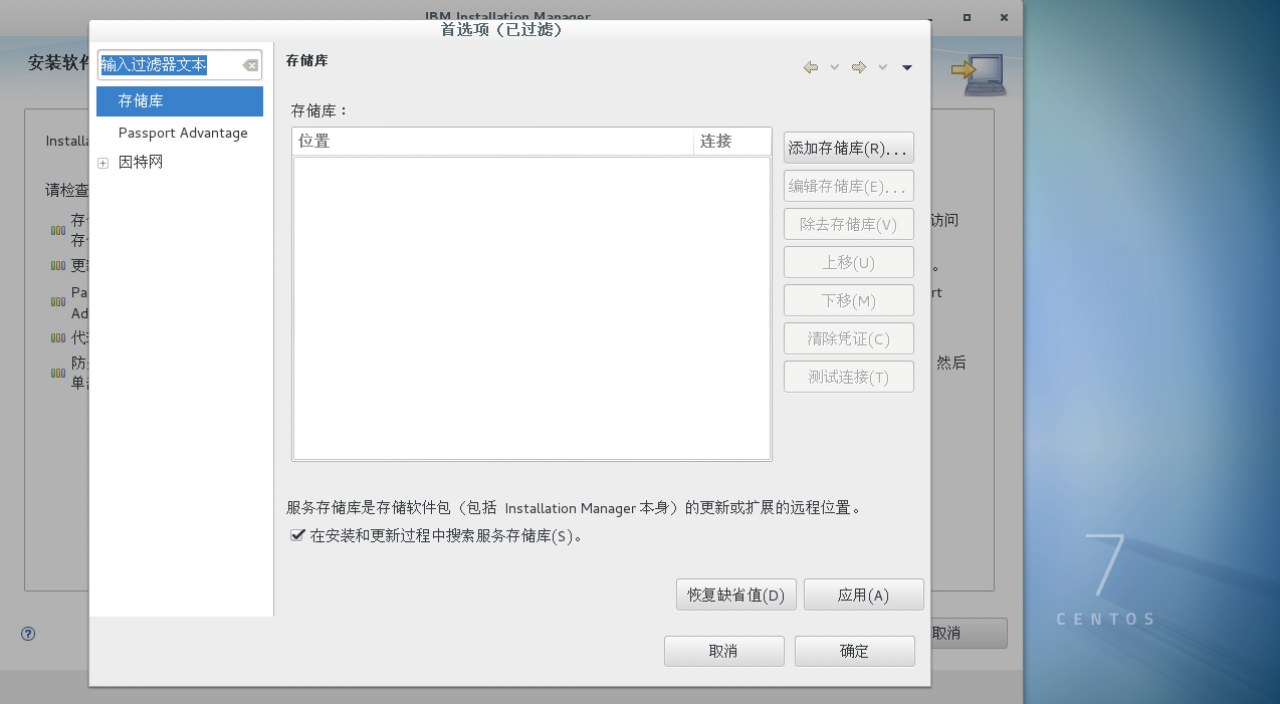1280x704 pixels.
Task: Click the 添加存储库(R)... button
Action: pyautogui.click(x=848, y=148)
